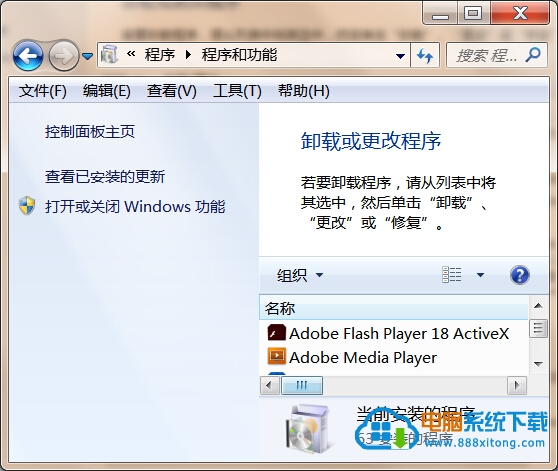Screen dimensions: 558x471
Task: Click the Adobe Flash Player icon
Action: [277, 333]
